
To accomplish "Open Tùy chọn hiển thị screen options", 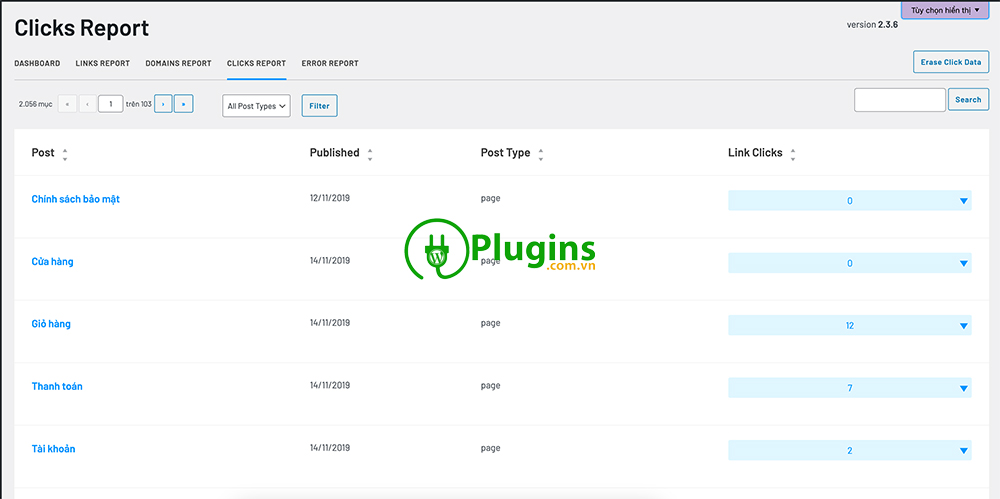I will pos(945,10).
